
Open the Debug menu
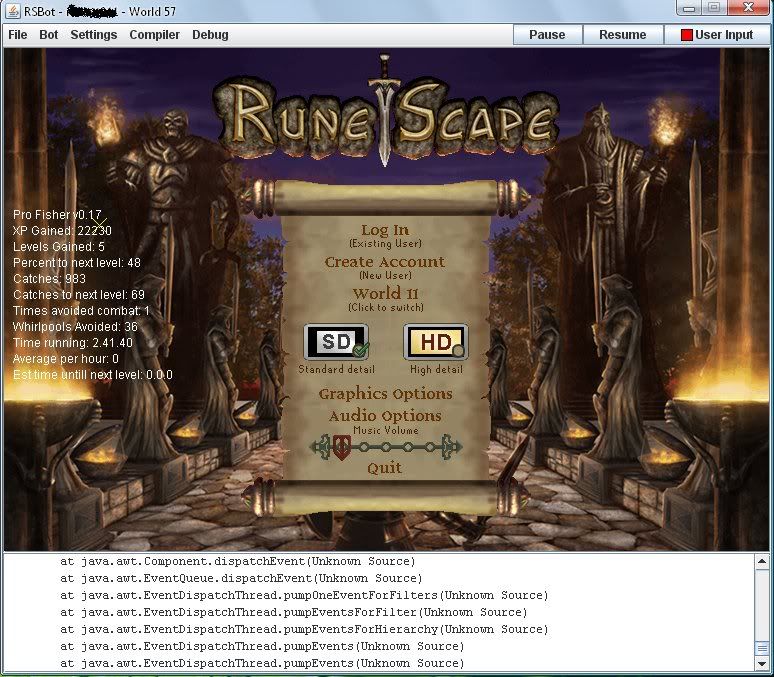point(210,35)
